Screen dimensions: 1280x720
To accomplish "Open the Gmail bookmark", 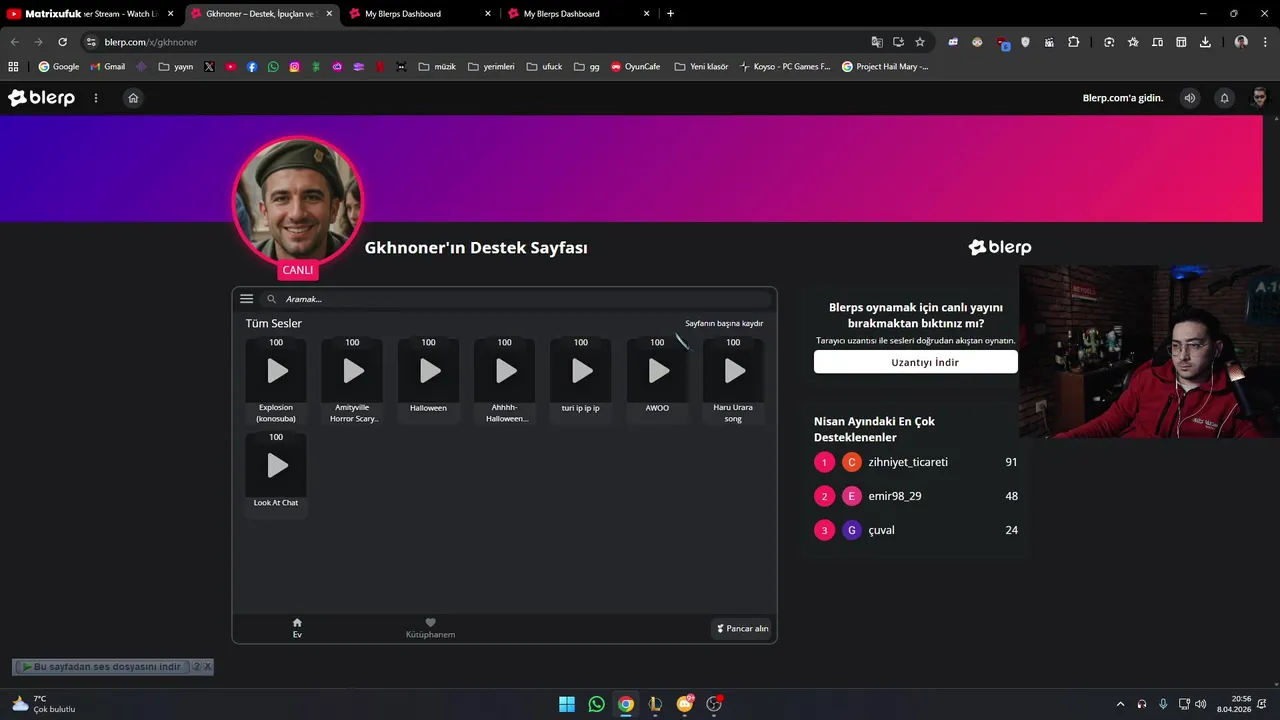I will (x=108, y=67).
